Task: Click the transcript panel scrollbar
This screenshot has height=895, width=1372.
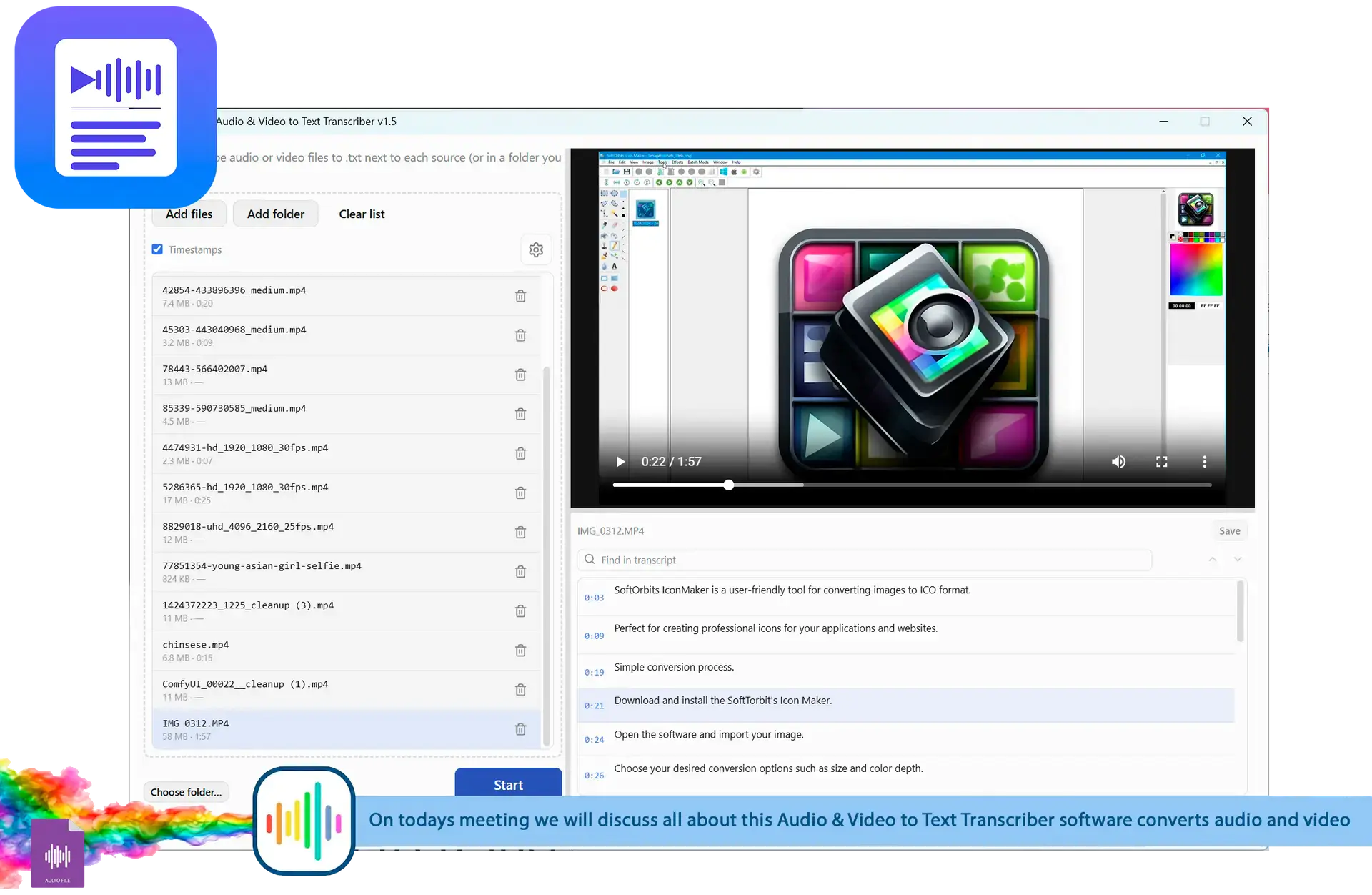Action: click(1241, 611)
